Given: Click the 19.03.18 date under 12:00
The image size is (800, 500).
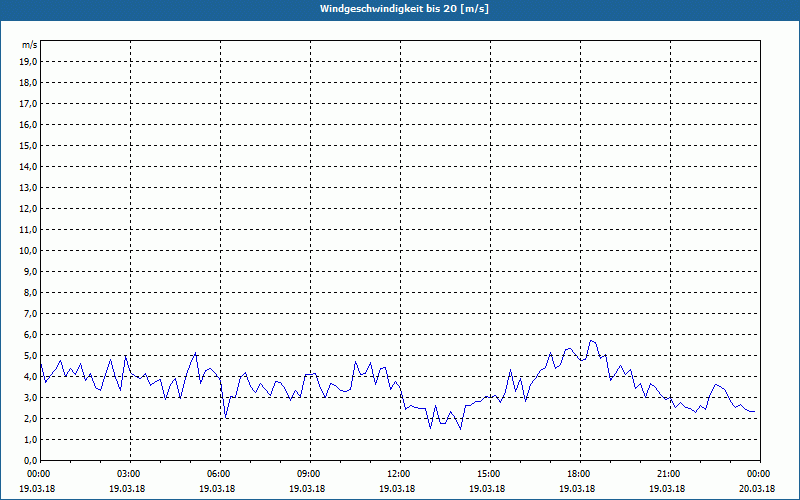Looking at the screenshot, I should click(x=397, y=488).
